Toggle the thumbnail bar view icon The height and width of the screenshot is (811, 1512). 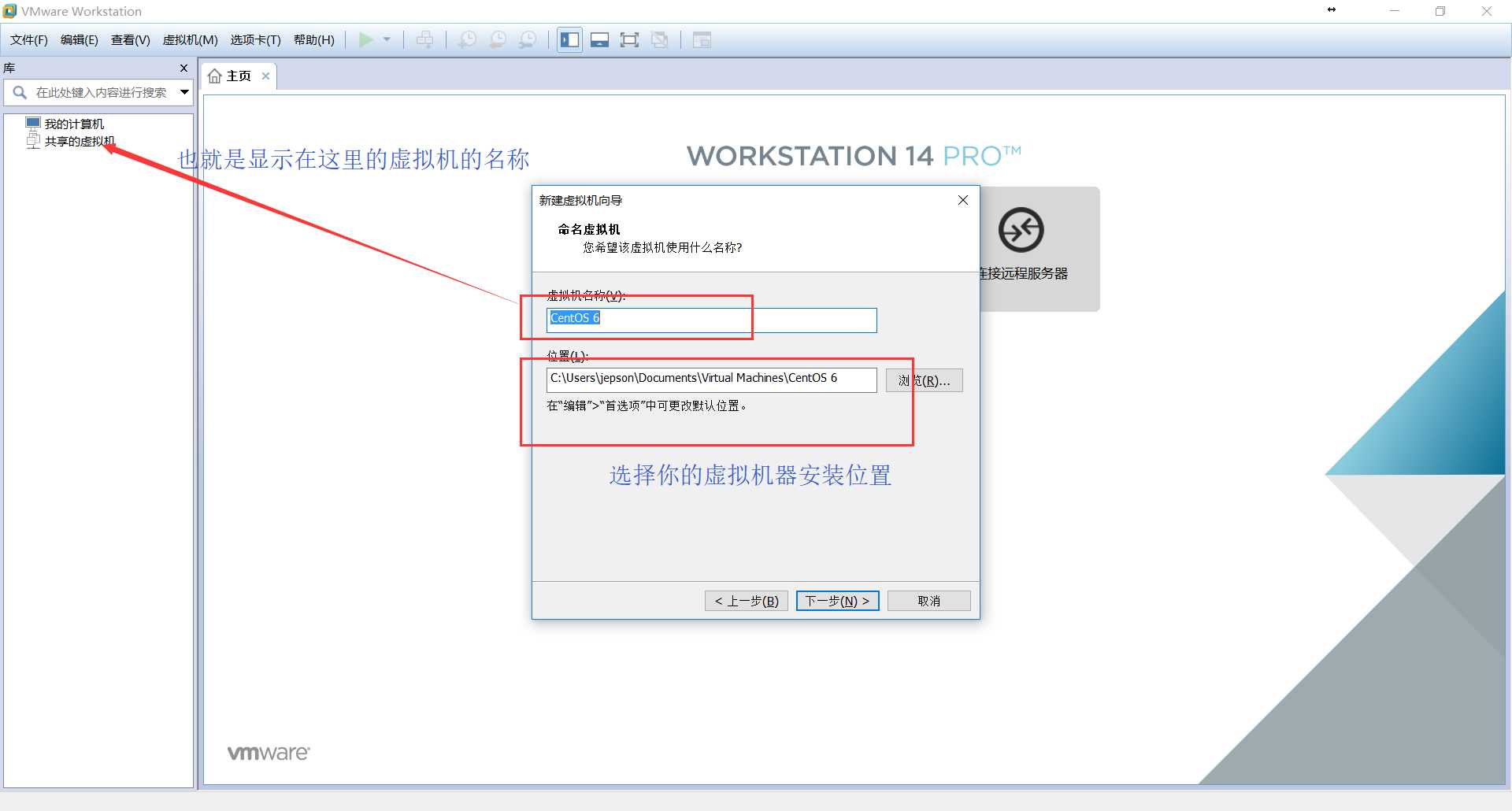[x=599, y=39]
